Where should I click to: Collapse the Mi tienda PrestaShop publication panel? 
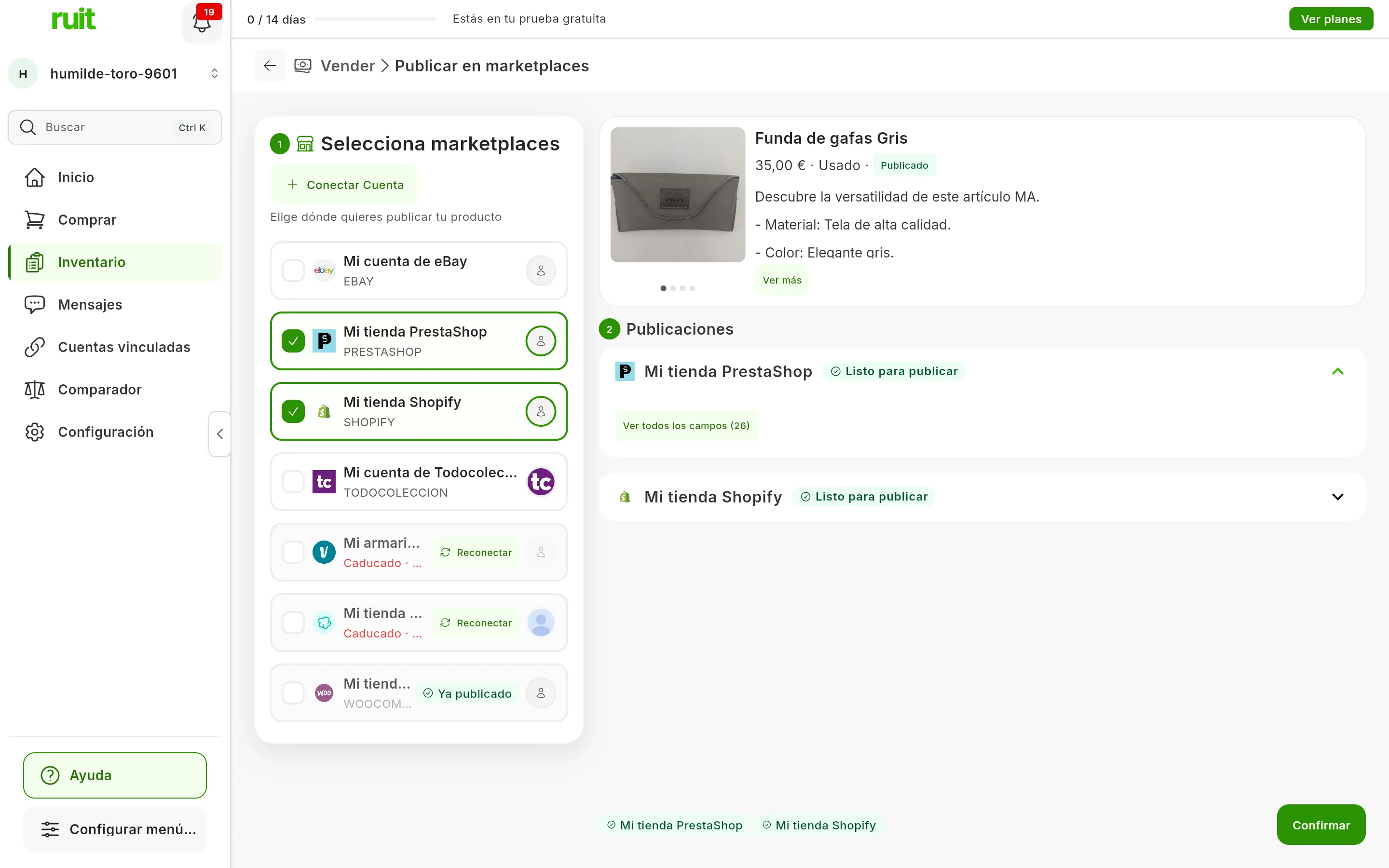(1337, 371)
